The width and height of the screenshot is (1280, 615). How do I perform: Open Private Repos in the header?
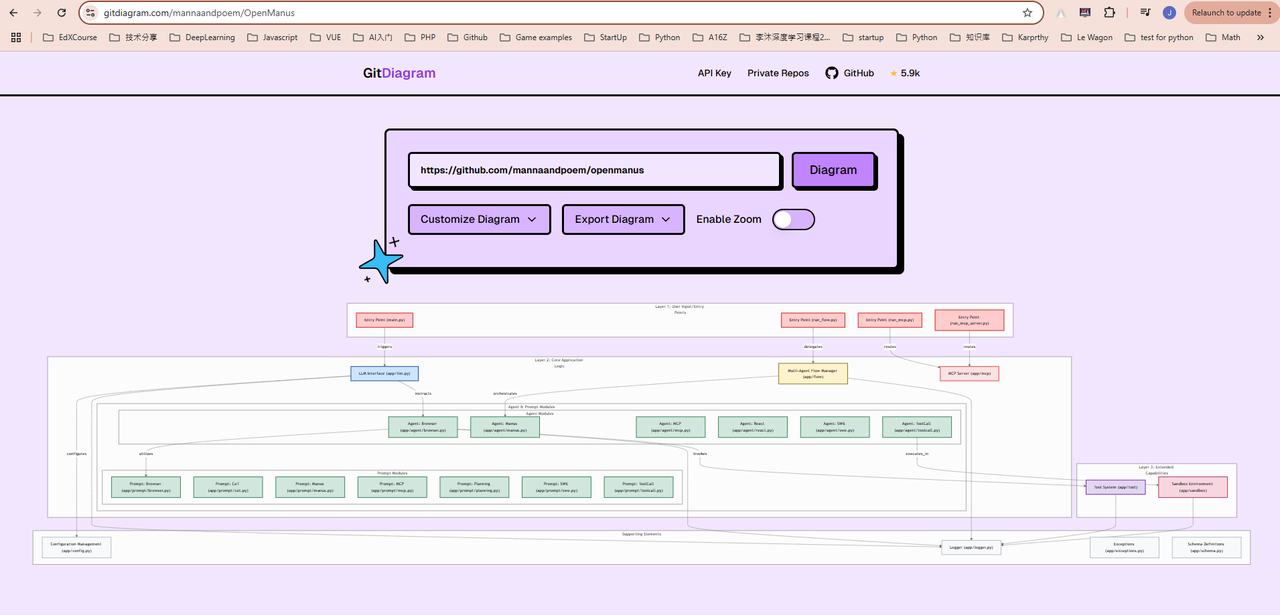coord(778,73)
